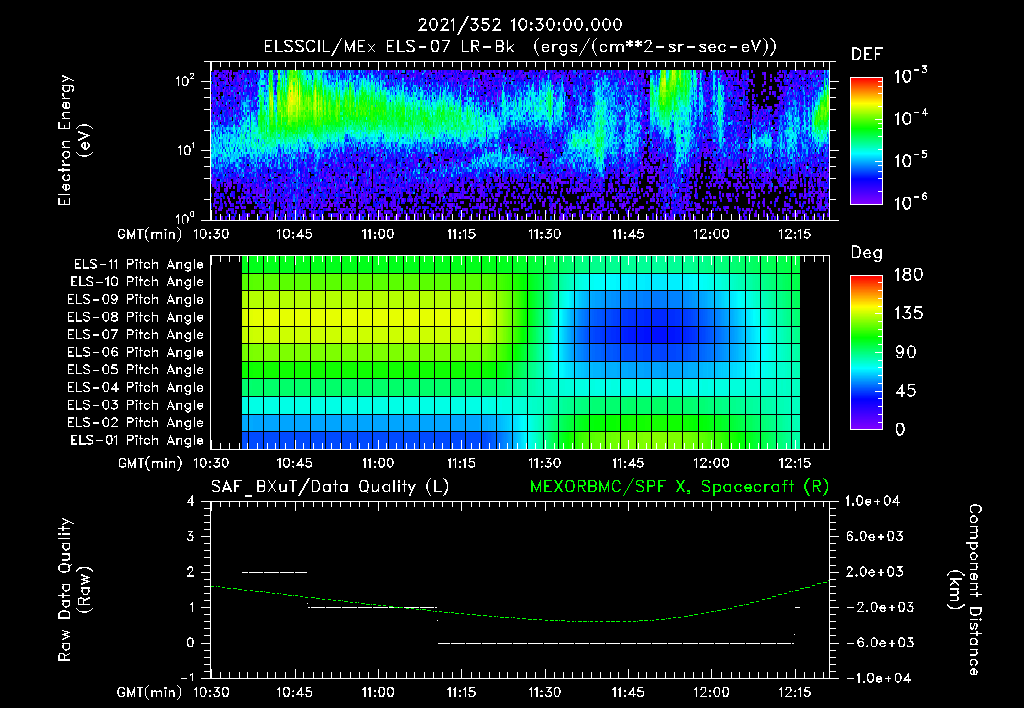Click the Component Distance (km) axis label
The height and width of the screenshot is (708, 1024).
[965, 590]
